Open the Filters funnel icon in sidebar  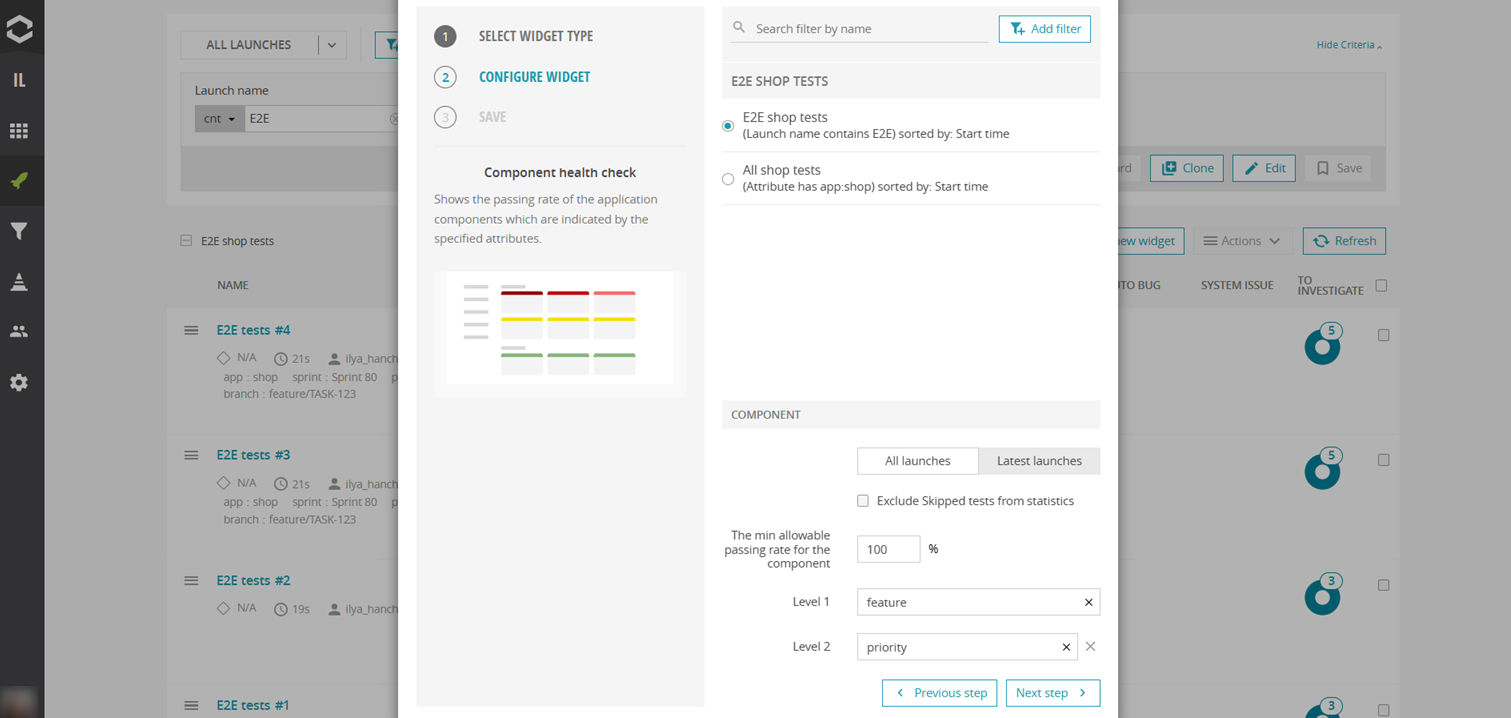(19, 231)
